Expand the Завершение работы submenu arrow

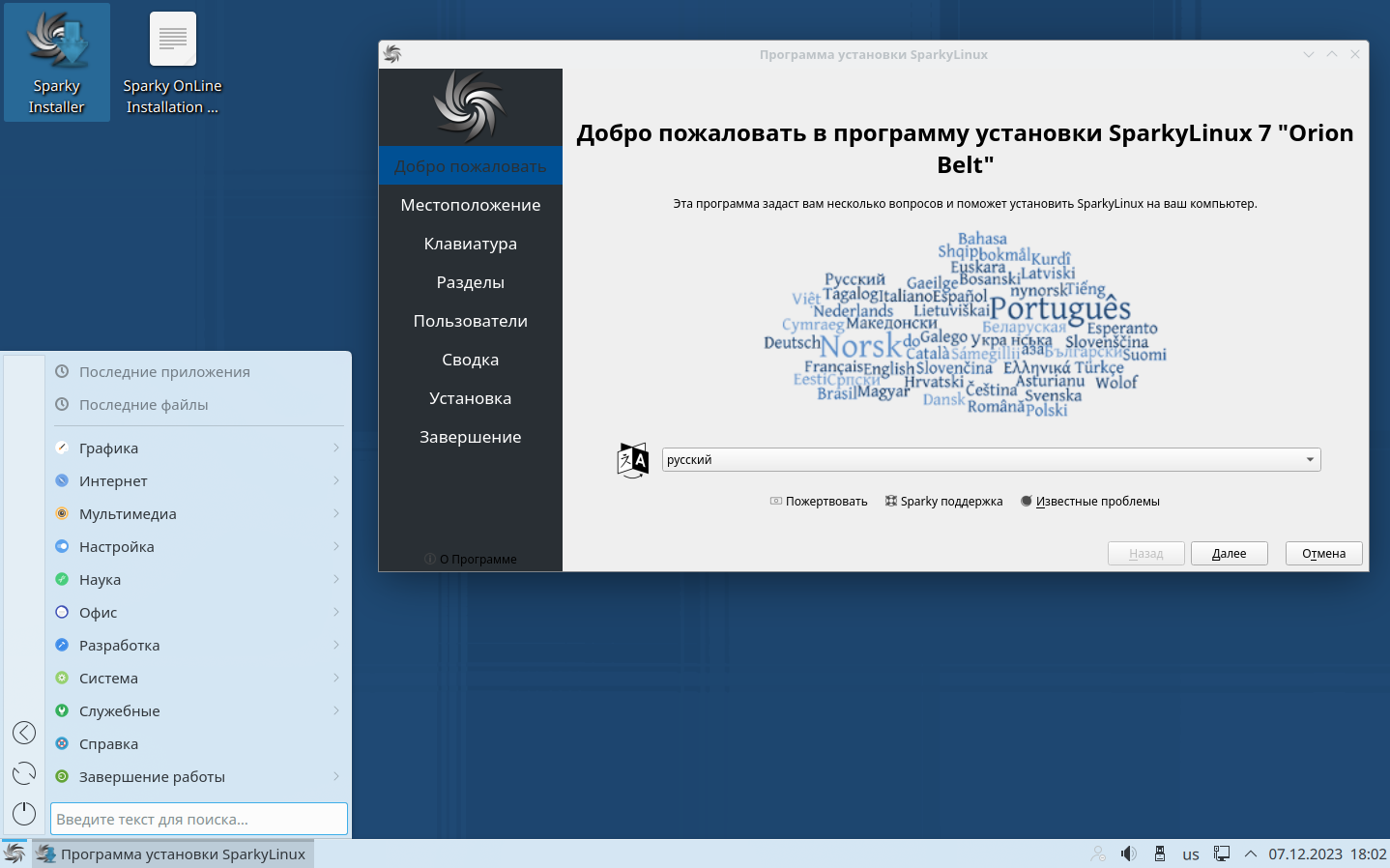pyautogui.click(x=336, y=776)
